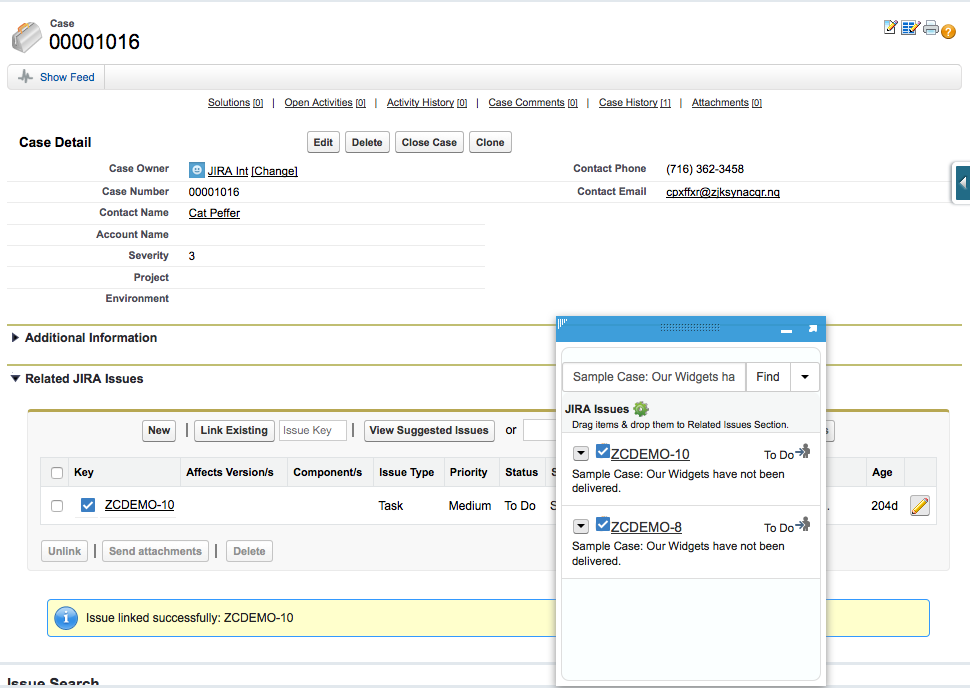Open the Cat Peffer contact link

[x=214, y=213]
